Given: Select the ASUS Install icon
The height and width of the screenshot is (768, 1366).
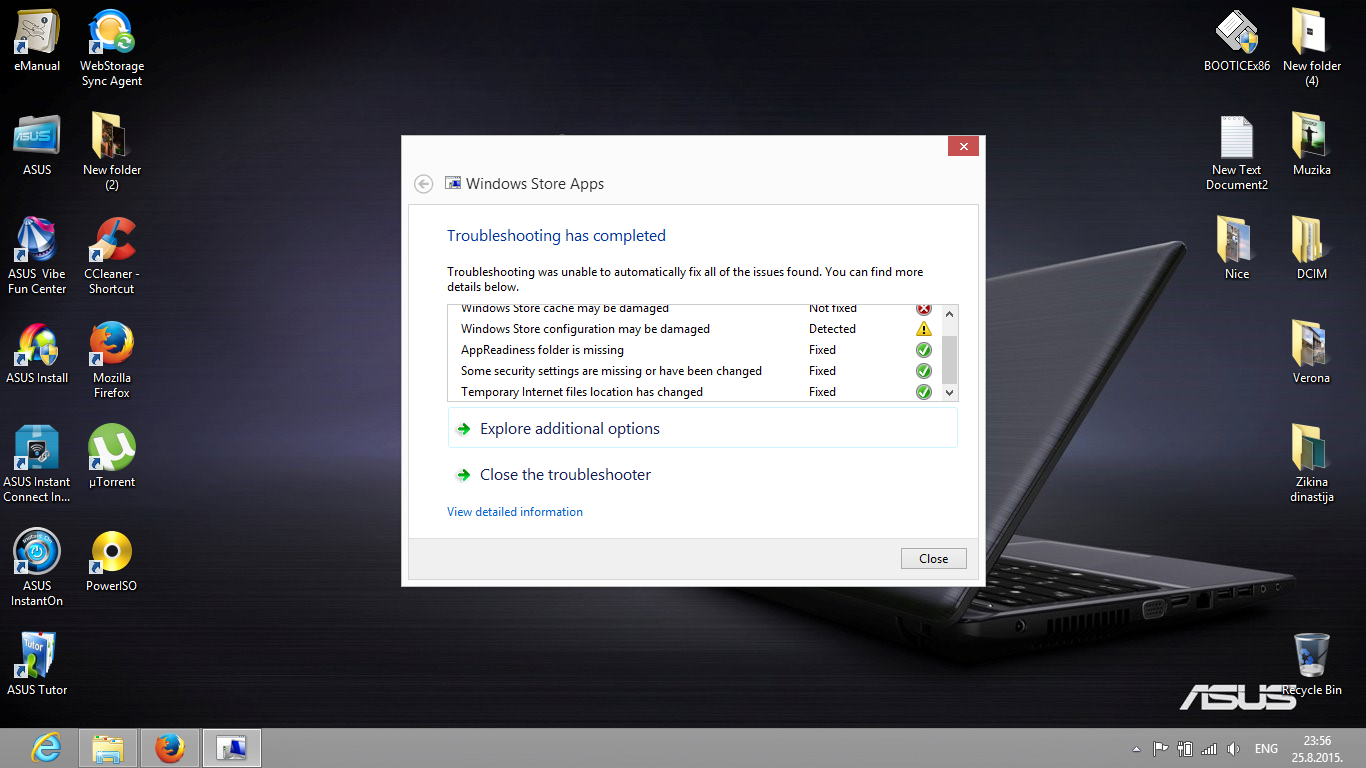Looking at the screenshot, I should (x=37, y=353).
